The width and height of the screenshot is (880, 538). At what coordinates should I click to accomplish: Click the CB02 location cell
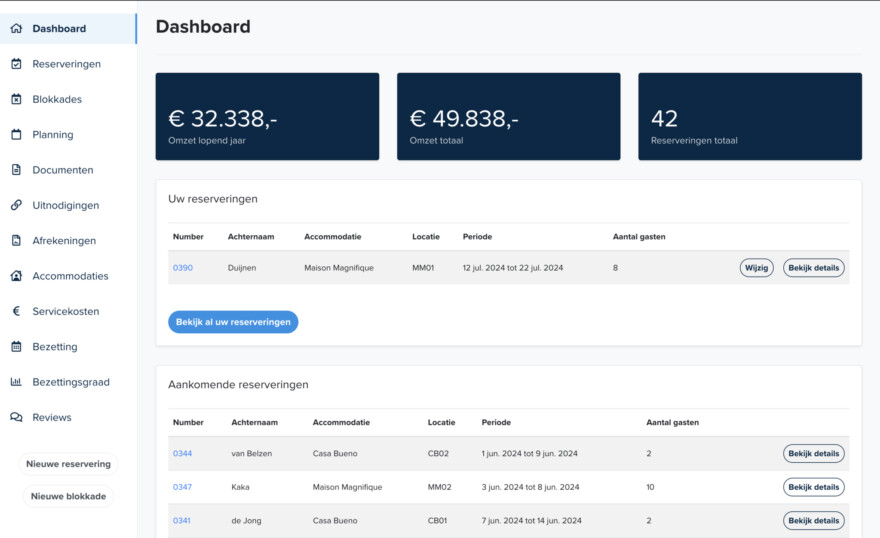pyautogui.click(x=438, y=453)
